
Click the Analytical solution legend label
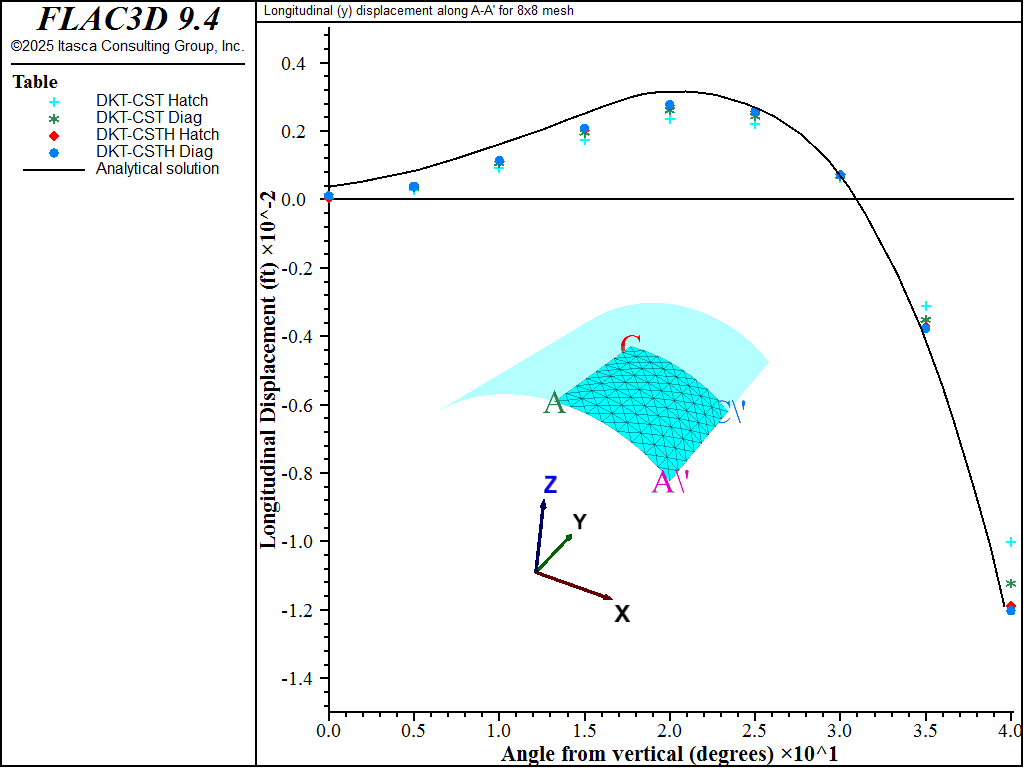click(x=157, y=169)
